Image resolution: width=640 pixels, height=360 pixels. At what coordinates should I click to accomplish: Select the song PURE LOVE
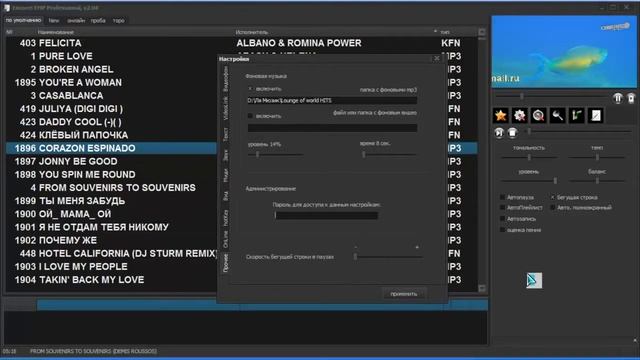coord(66,56)
